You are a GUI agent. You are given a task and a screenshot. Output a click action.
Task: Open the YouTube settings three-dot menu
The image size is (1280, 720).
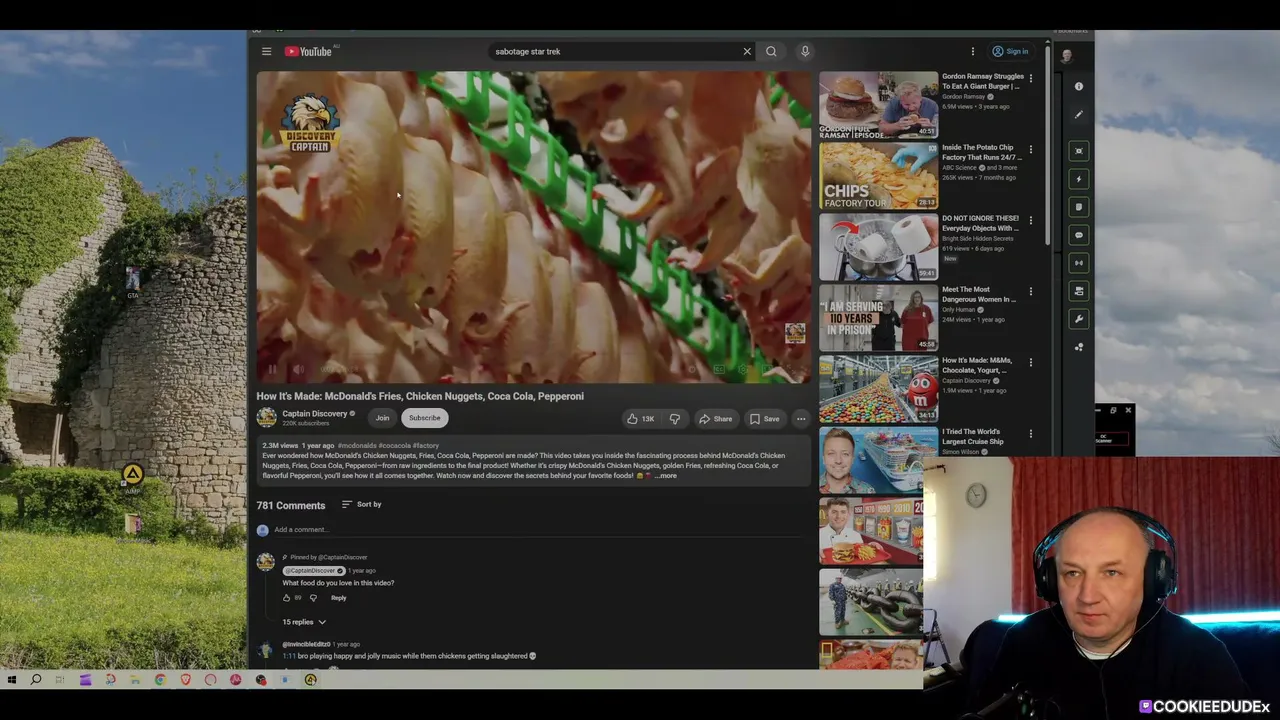click(x=972, y=51)
